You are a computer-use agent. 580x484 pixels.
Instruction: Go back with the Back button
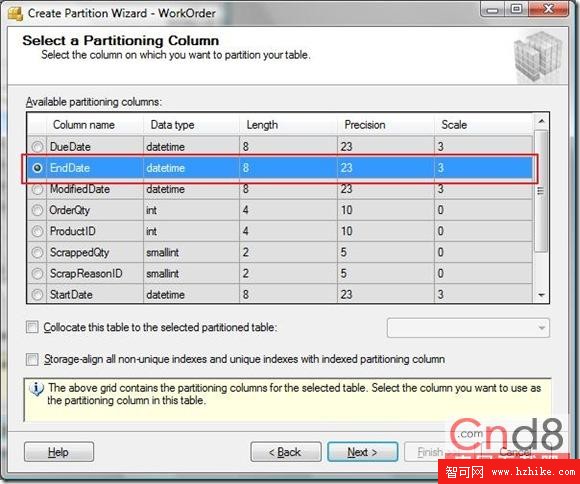click(x=286, y=452)
